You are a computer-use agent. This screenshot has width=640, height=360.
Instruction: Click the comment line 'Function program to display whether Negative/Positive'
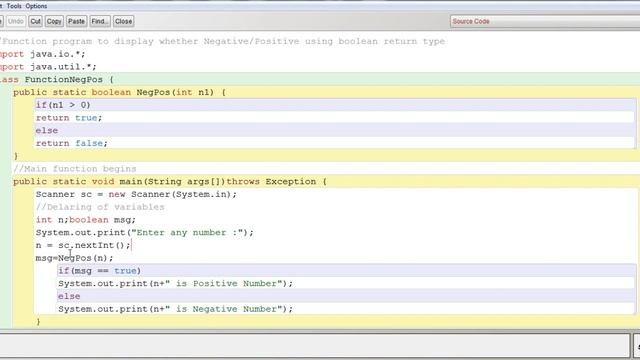[222, 41]
